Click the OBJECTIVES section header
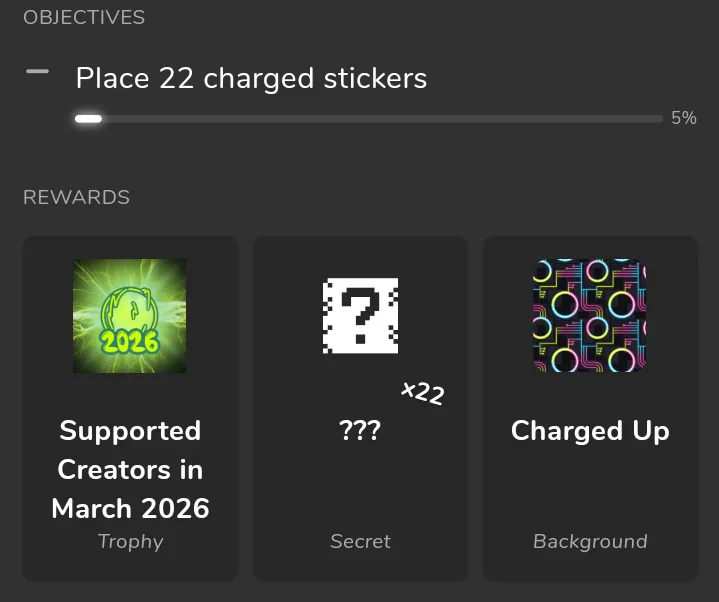This screenshot has width=719, height=602. (x=84, y=18)
